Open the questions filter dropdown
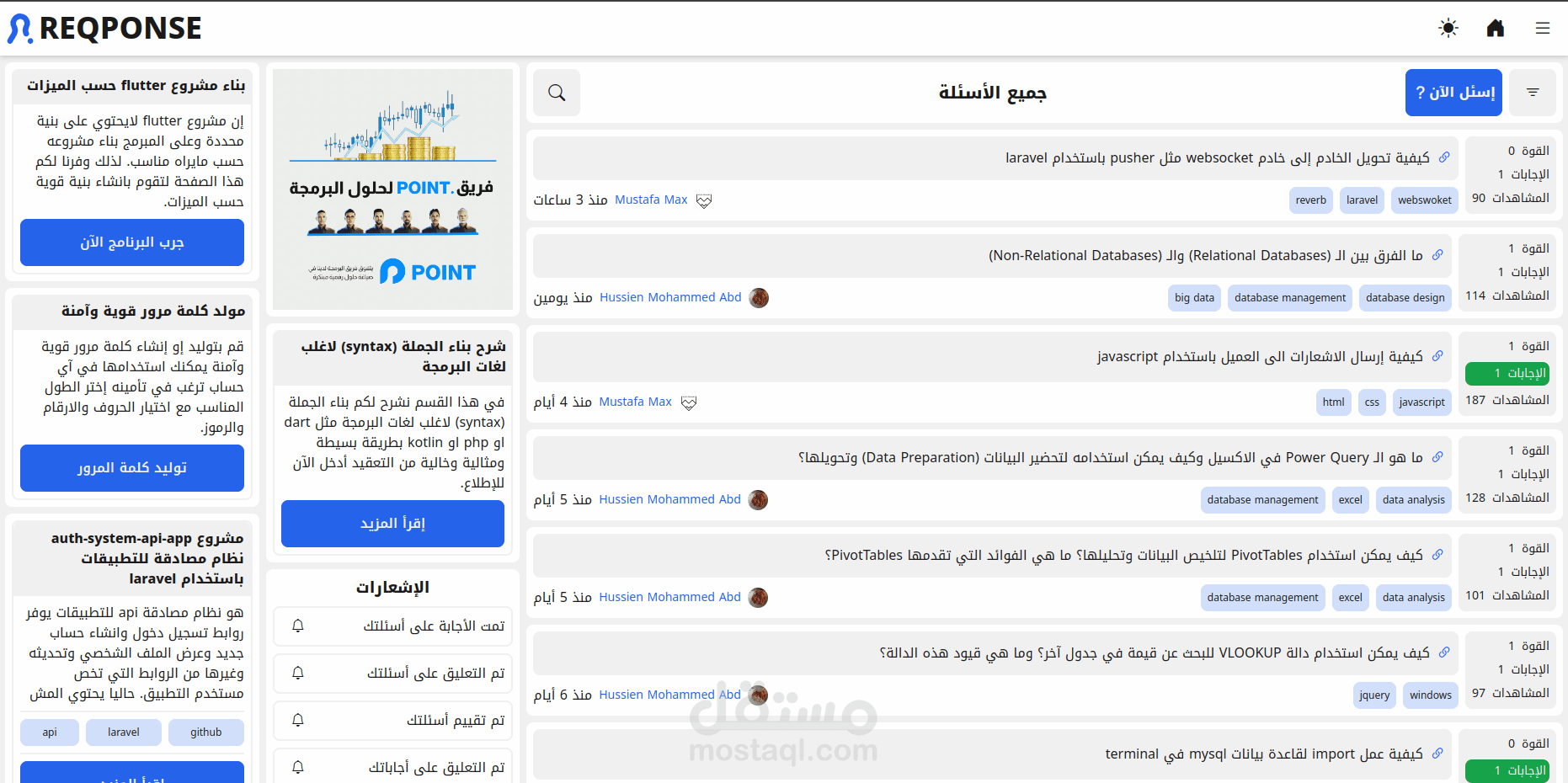Screen dimensions: 1568x783 coord(1533,93)
